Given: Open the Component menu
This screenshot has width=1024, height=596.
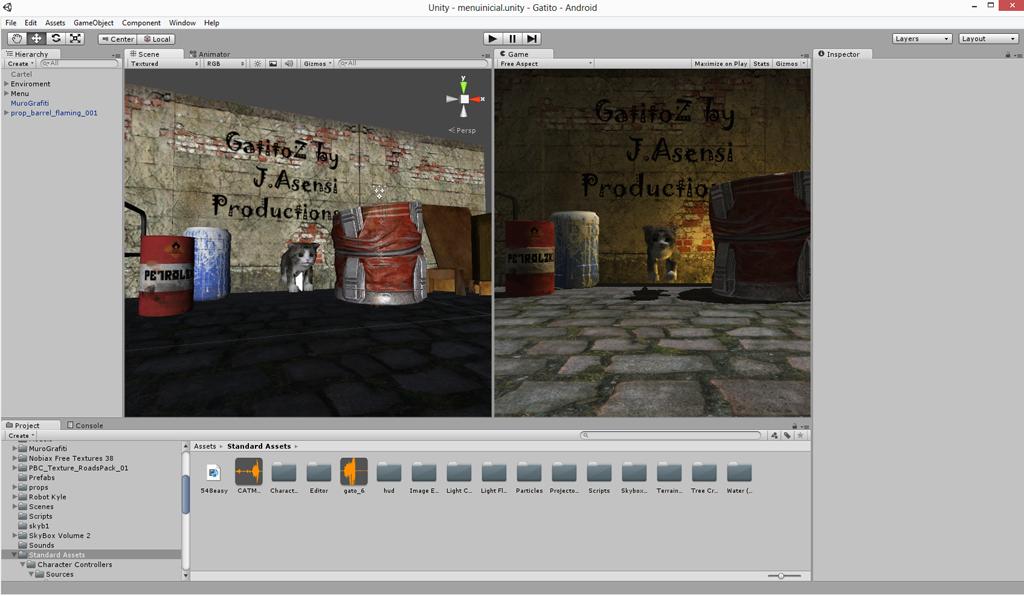Looking at the screenshot, I should click(141, 23).
